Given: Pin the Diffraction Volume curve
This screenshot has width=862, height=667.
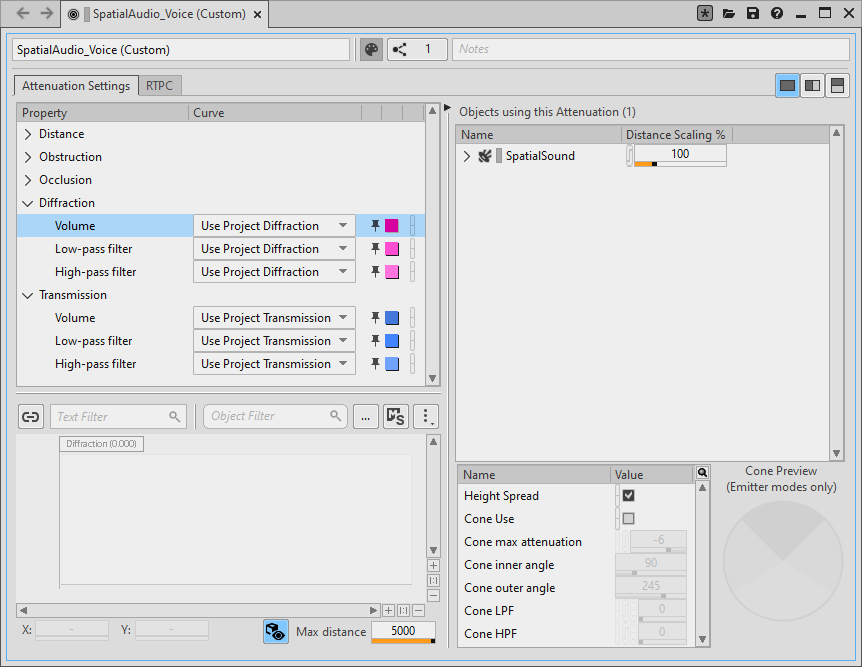Looking at the screenshot, I should pos(375,226).
